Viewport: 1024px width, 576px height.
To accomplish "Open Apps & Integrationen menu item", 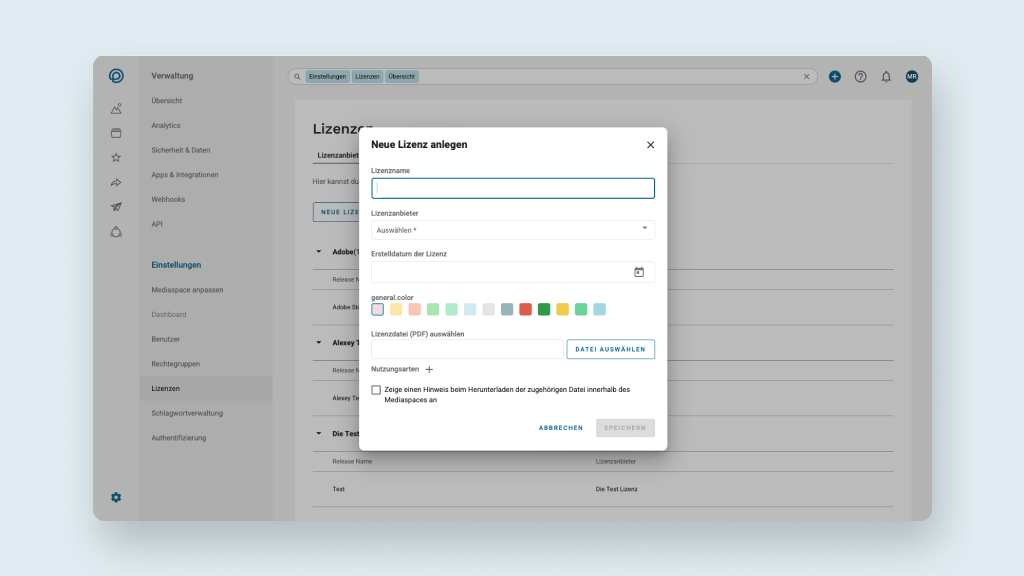I will click(185, 175).
